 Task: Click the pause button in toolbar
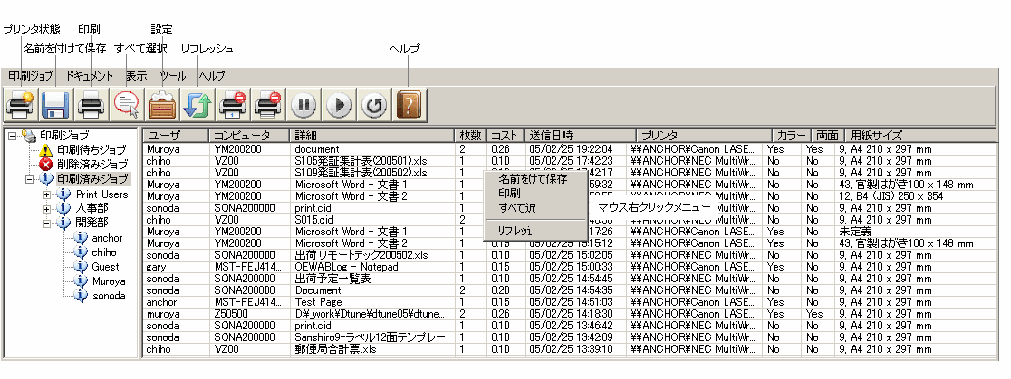[303, 104]
